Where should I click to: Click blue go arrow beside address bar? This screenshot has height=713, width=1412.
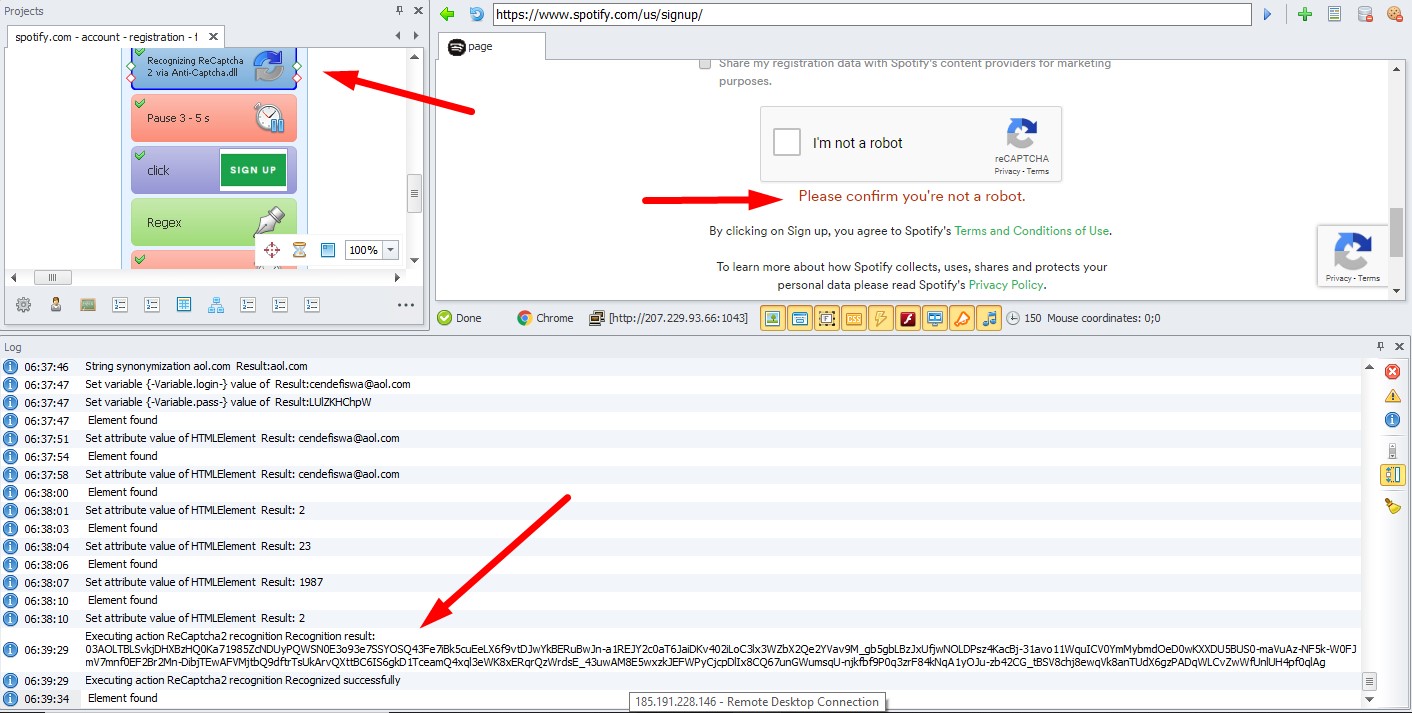(1268, 14)
